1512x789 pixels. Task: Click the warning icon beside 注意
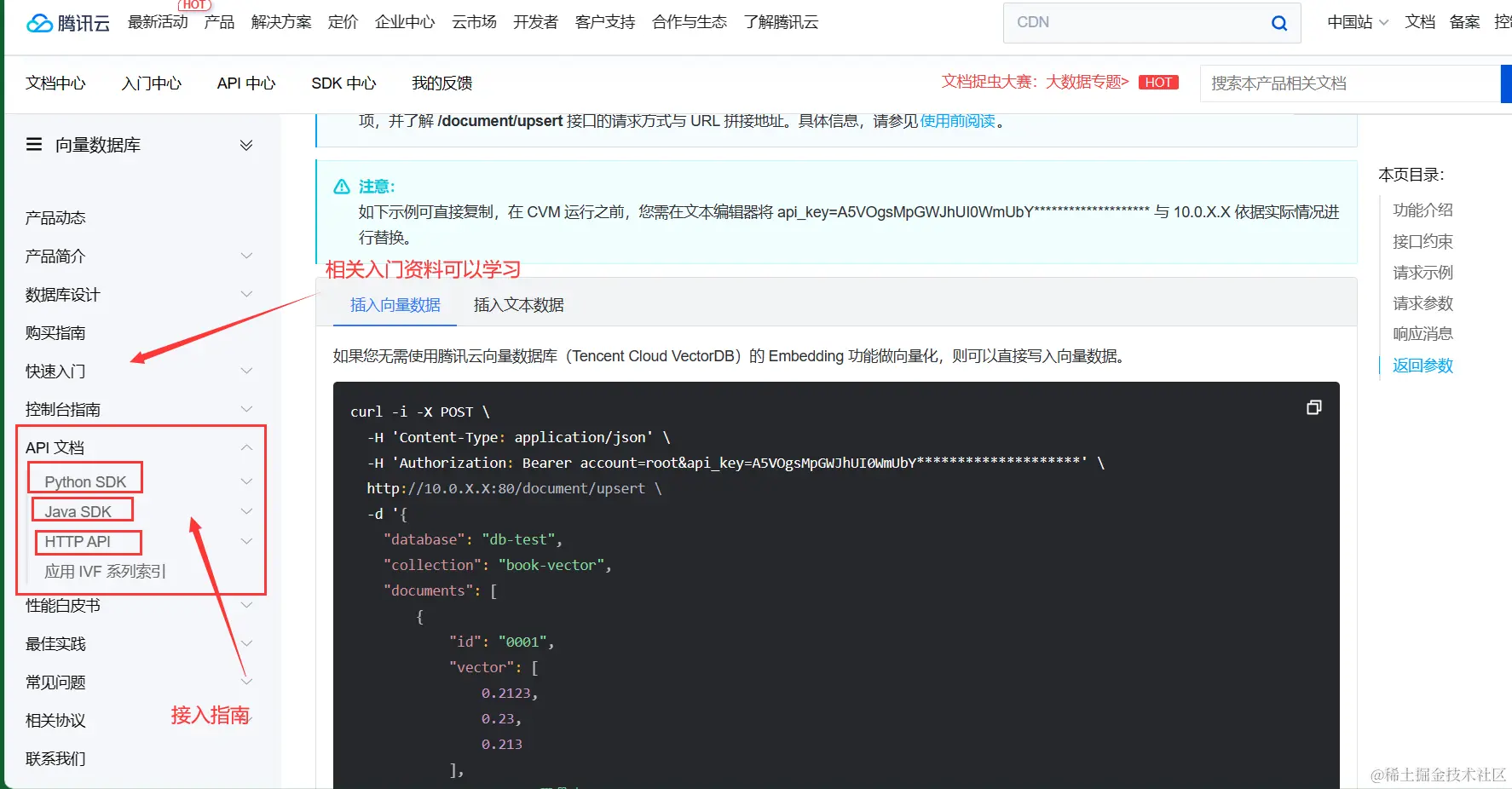(x=341, y=186)
